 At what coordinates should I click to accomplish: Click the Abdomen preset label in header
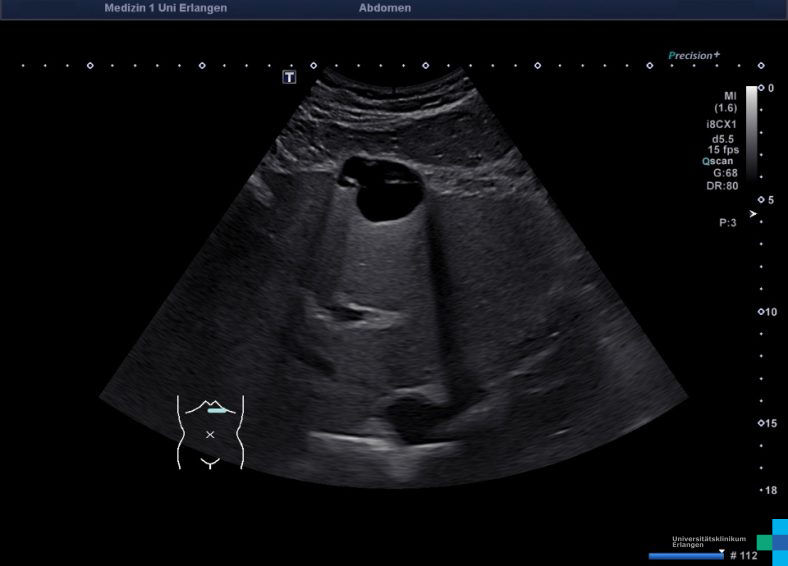pyautogui.click(x=384, y=8)
